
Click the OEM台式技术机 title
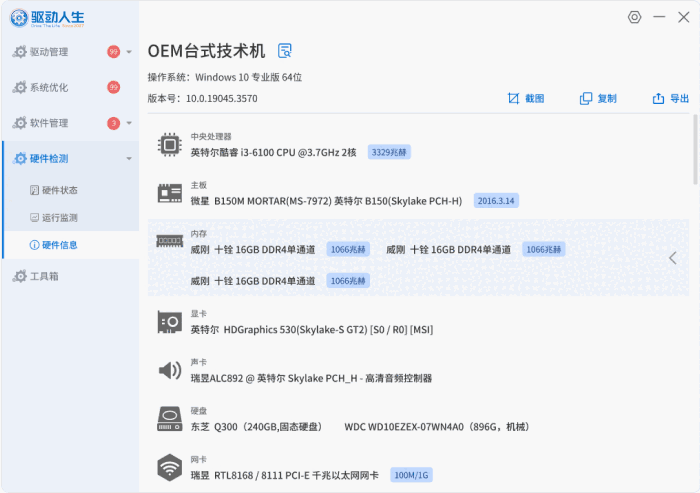[x=206, y=51]
